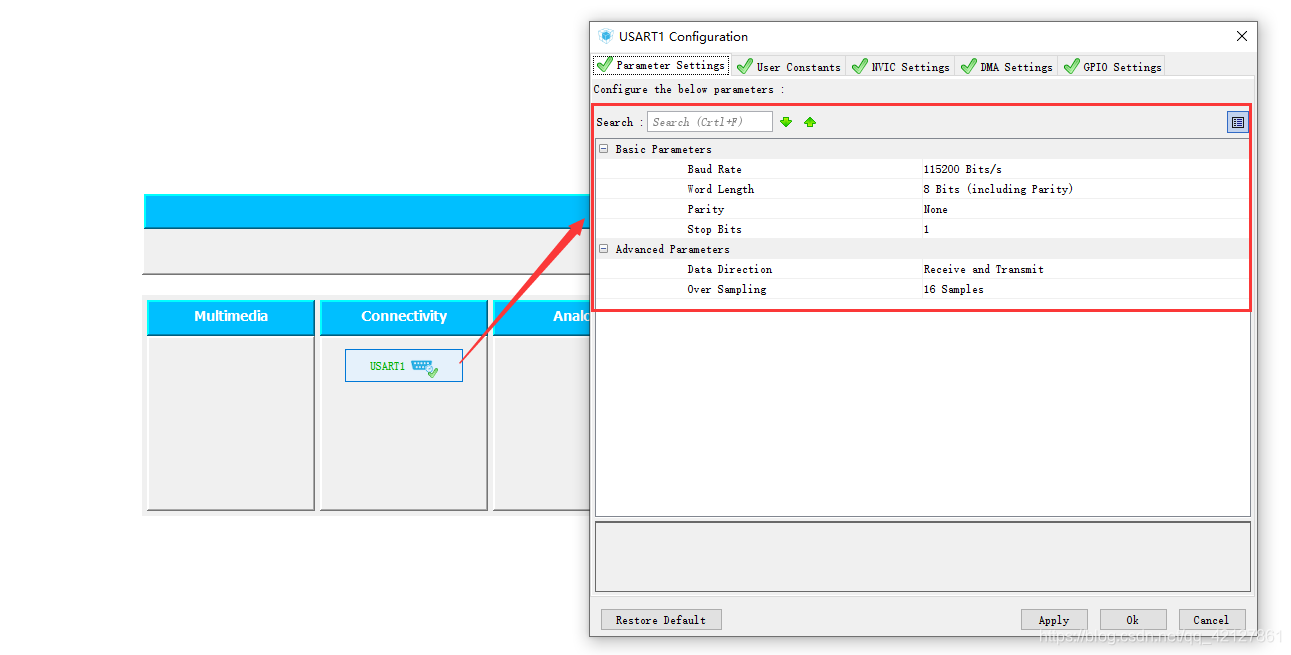Select the Word Length parameter label
The width and height of the screenshot is (1291, 655).
pos(720,189)
